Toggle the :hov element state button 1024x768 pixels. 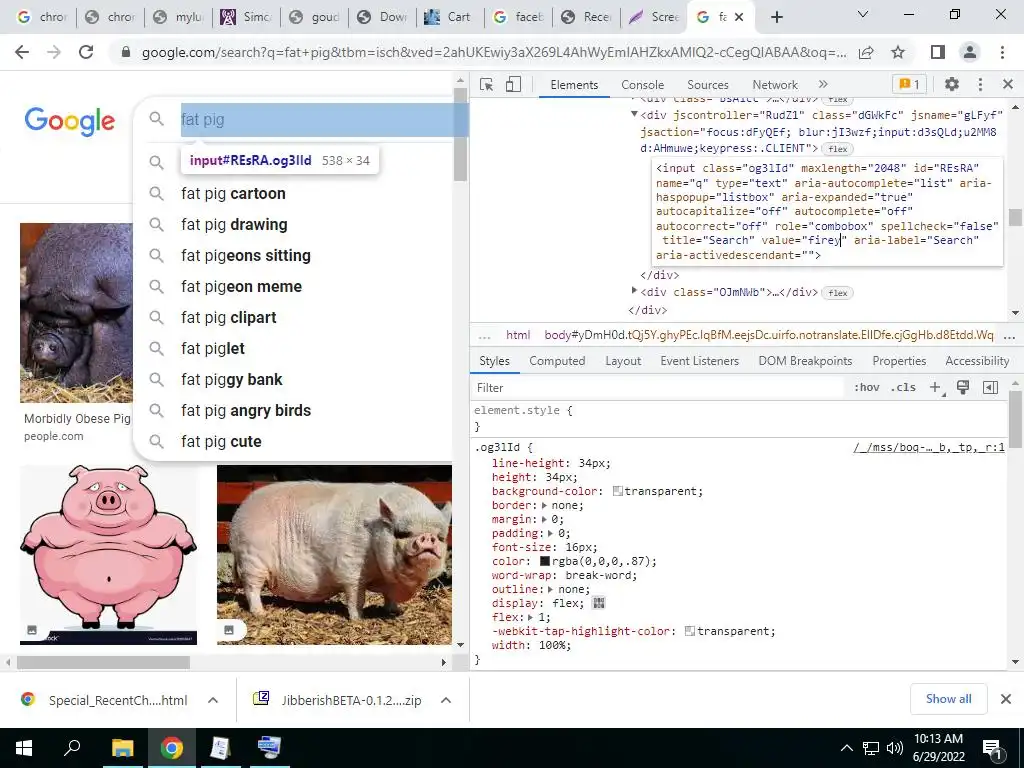pyautogui.click(x=867, y=387)
